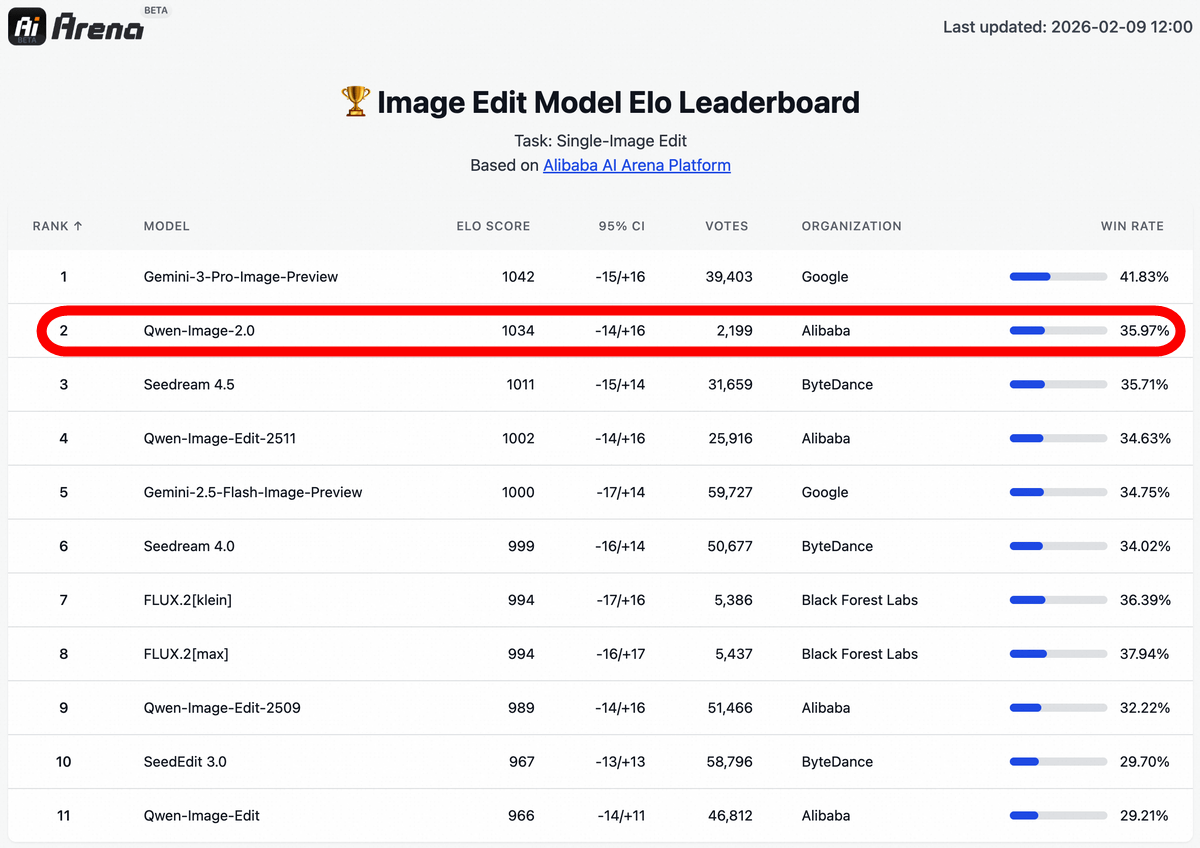Image resolution: width=1200 pixels, height=848 pixels.
Task: Click the Qwen-Image-2.0 model name
Action: (199, 331)
